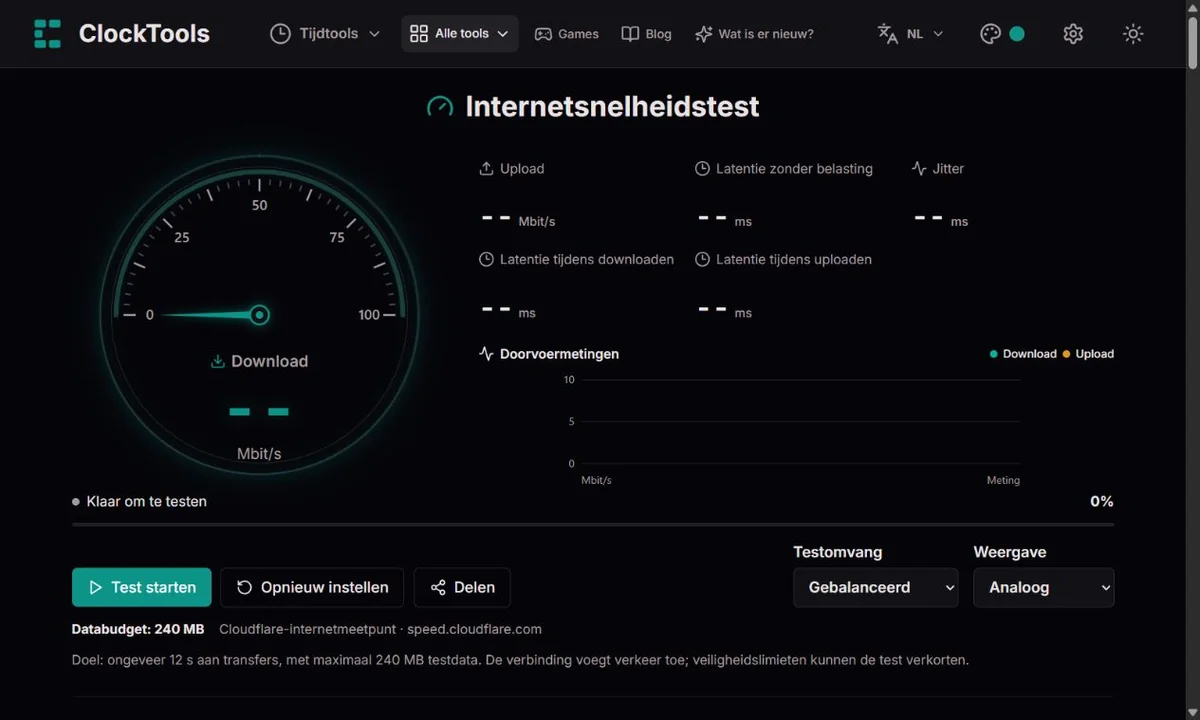
Task: Click the clock icon beside Latentie tijdens uploaden
Action: click(702, 260)
